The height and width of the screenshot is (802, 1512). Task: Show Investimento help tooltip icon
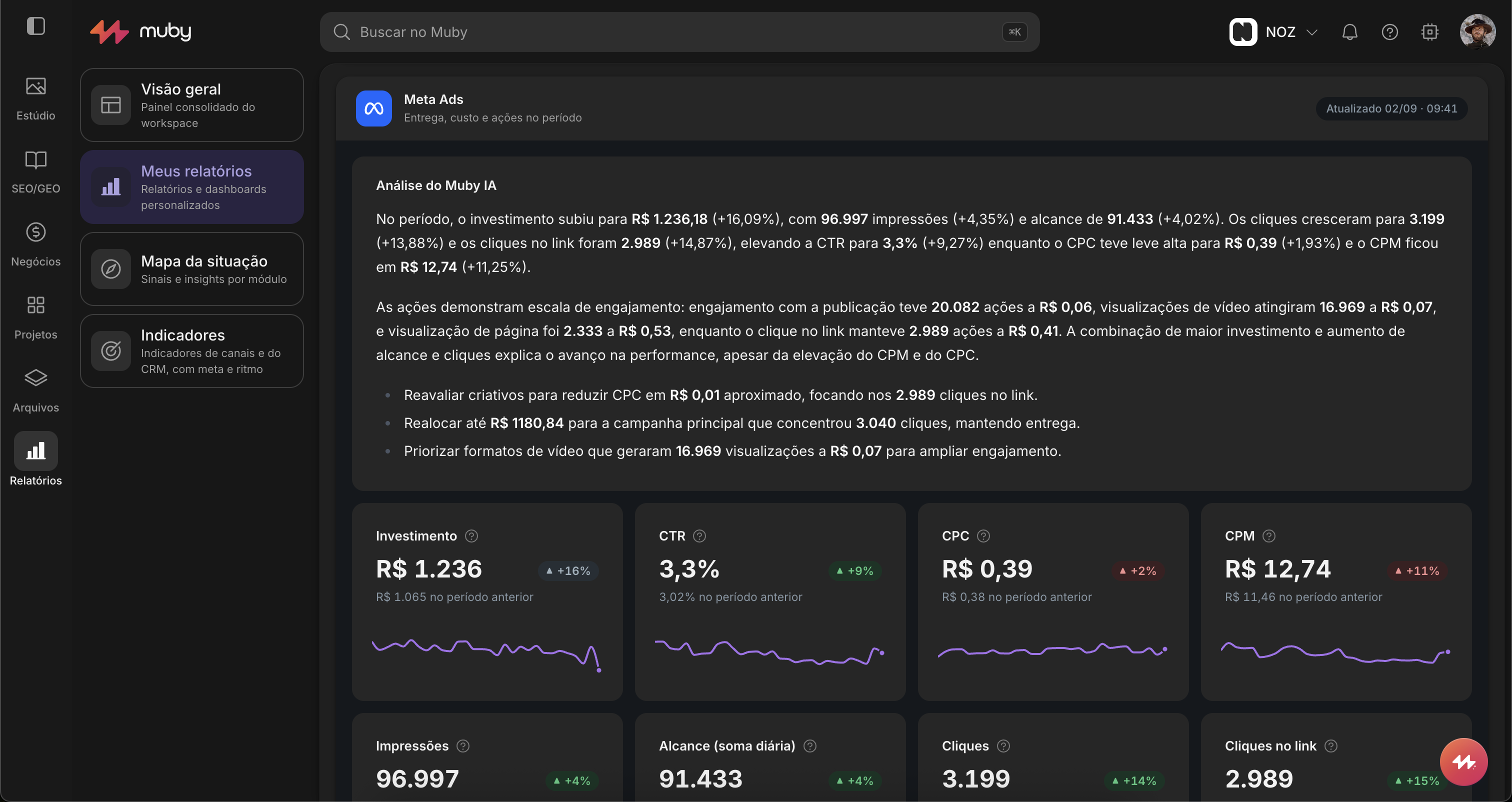click(x=471, y=536)
